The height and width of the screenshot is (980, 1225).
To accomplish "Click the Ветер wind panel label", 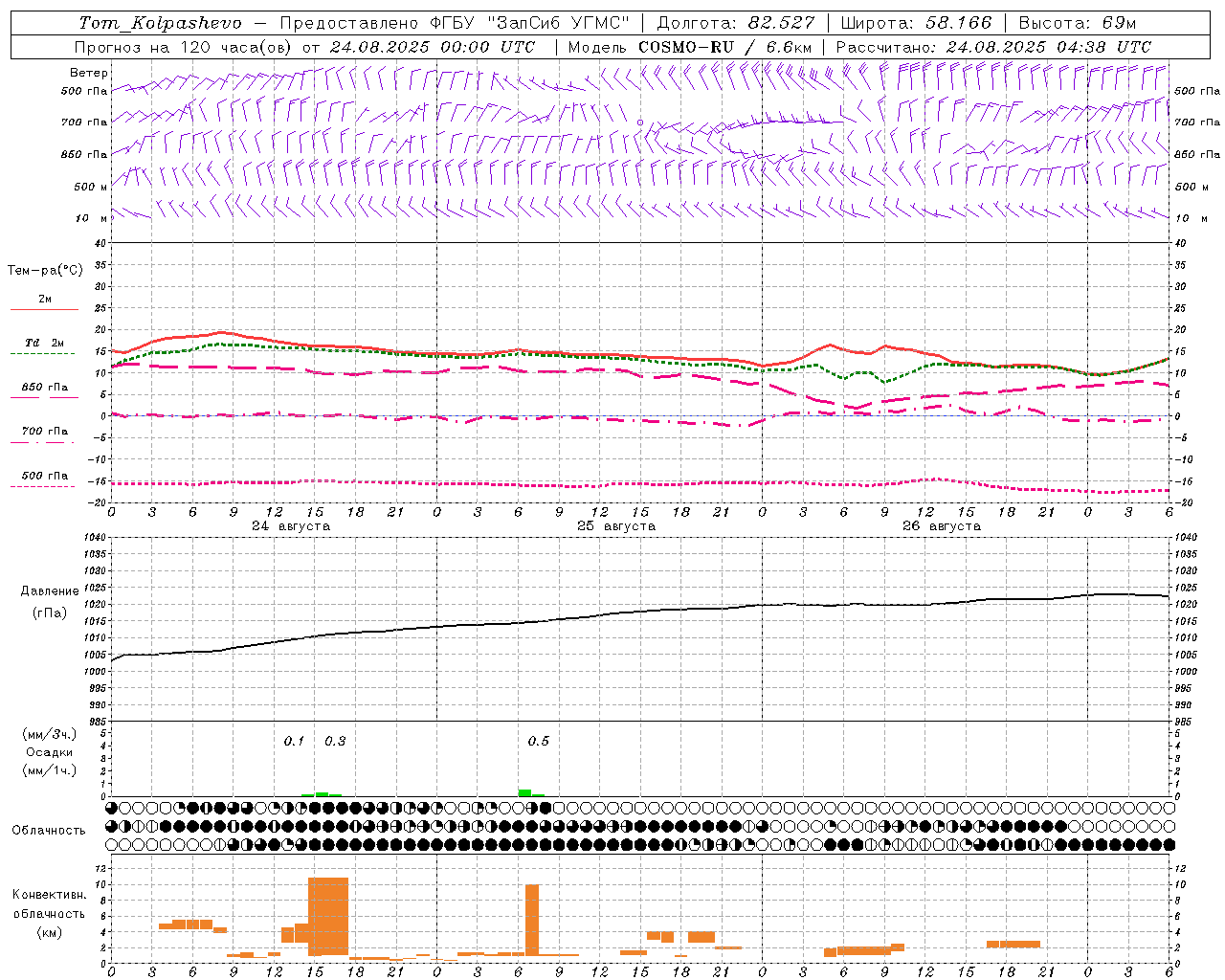I will pyautogui.click(x=89, y=73).
